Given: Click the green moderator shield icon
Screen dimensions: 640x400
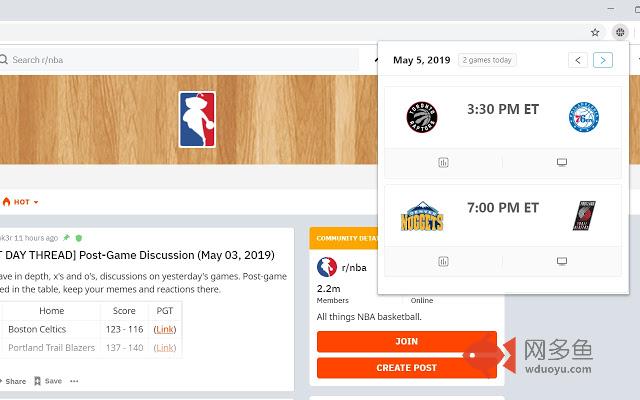Looking at the screenshot, I should pyautogui.click(x=79, y=238).
